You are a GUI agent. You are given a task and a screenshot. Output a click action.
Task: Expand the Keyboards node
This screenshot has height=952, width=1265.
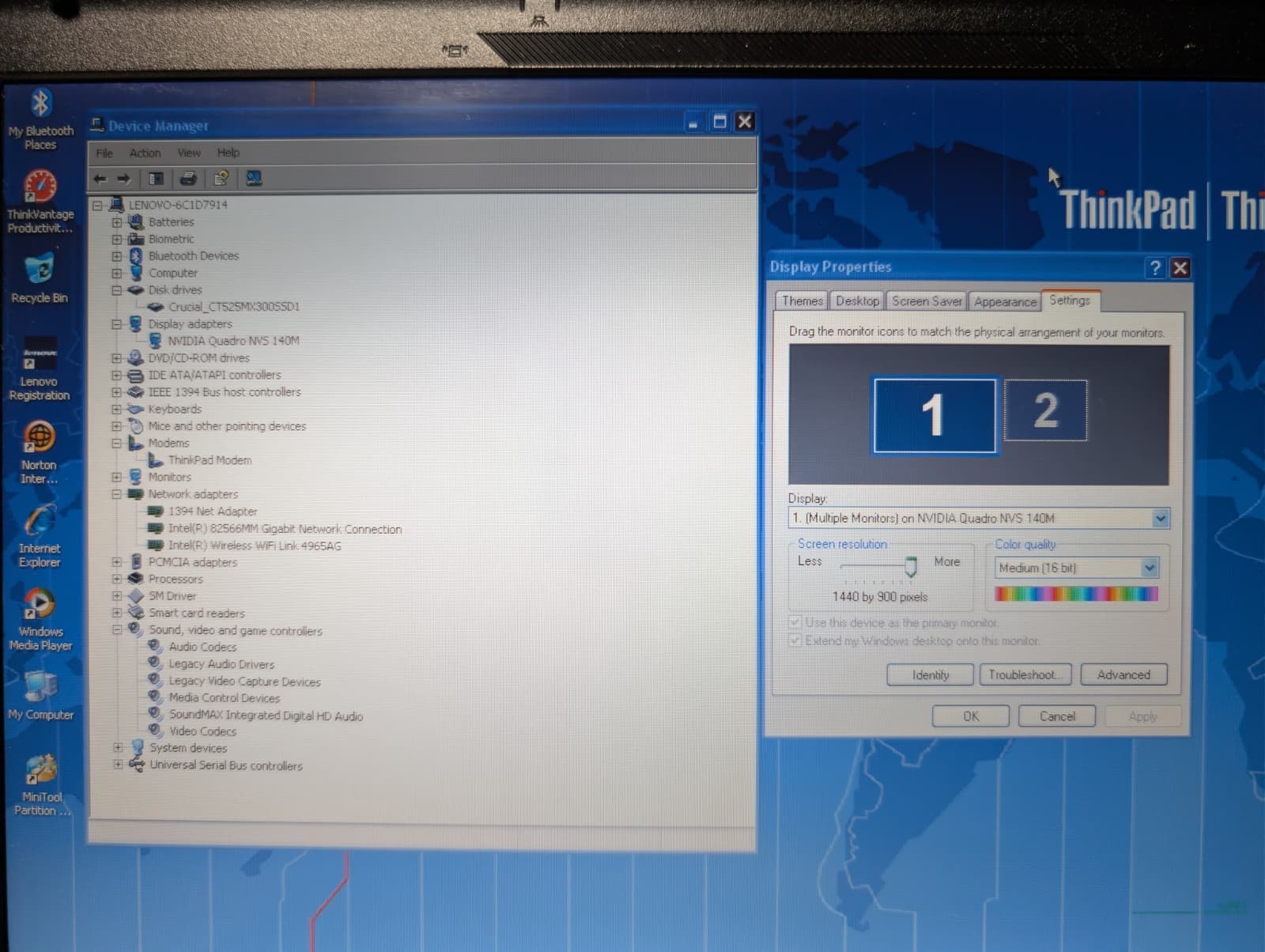(x=117, y=410)
